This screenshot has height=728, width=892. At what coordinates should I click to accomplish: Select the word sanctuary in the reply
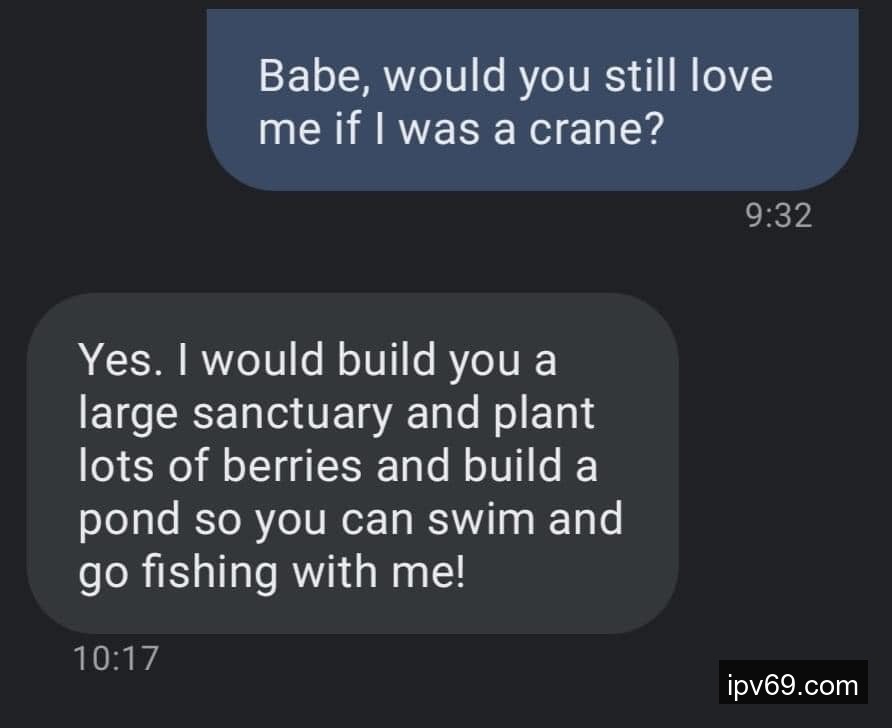[288, 415]
